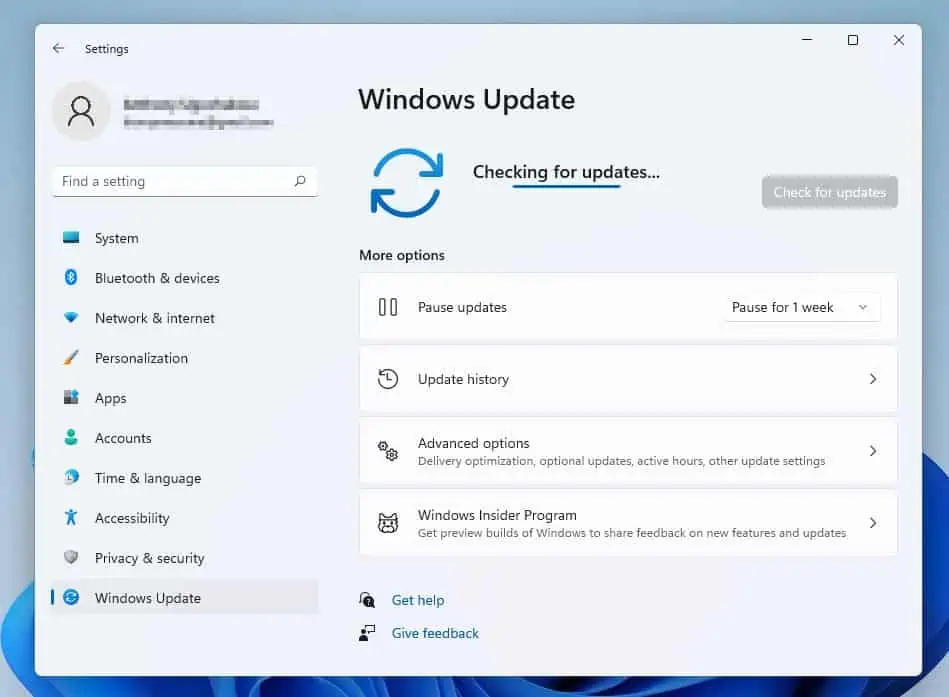
Task: Click the Update history clock icon
Action: (x=387, y=379)
